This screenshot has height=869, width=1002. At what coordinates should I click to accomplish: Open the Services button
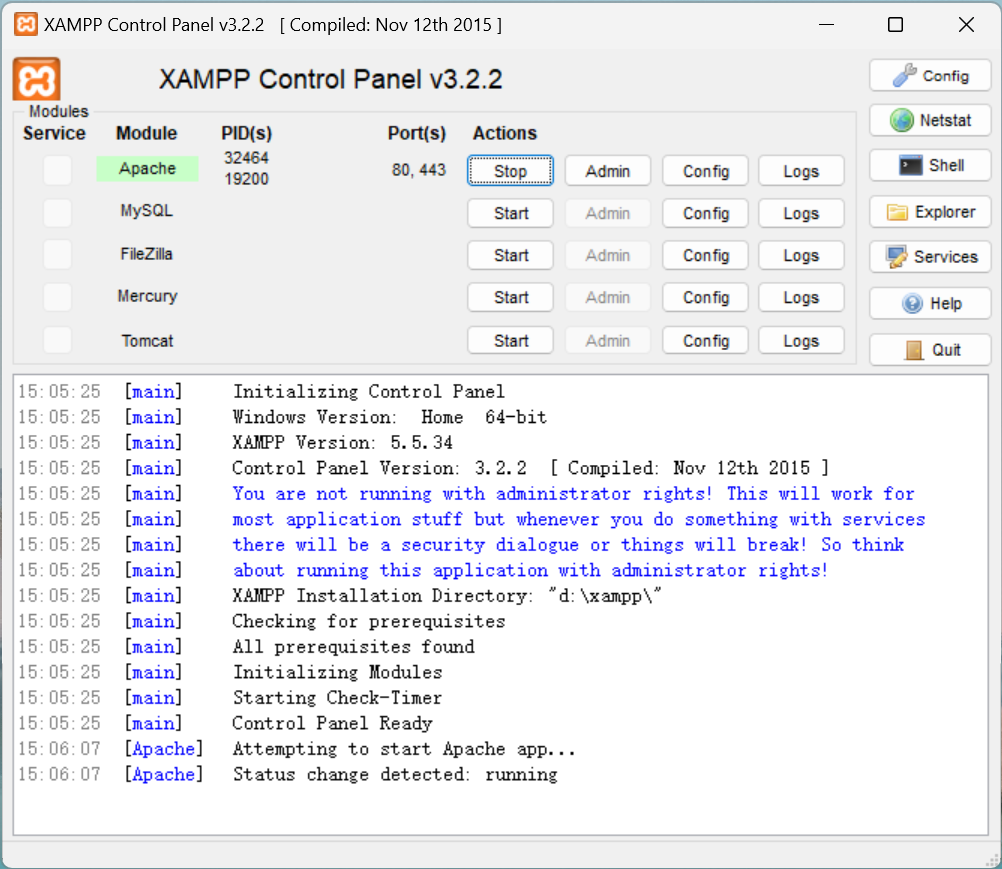click(x=930, y=257)
